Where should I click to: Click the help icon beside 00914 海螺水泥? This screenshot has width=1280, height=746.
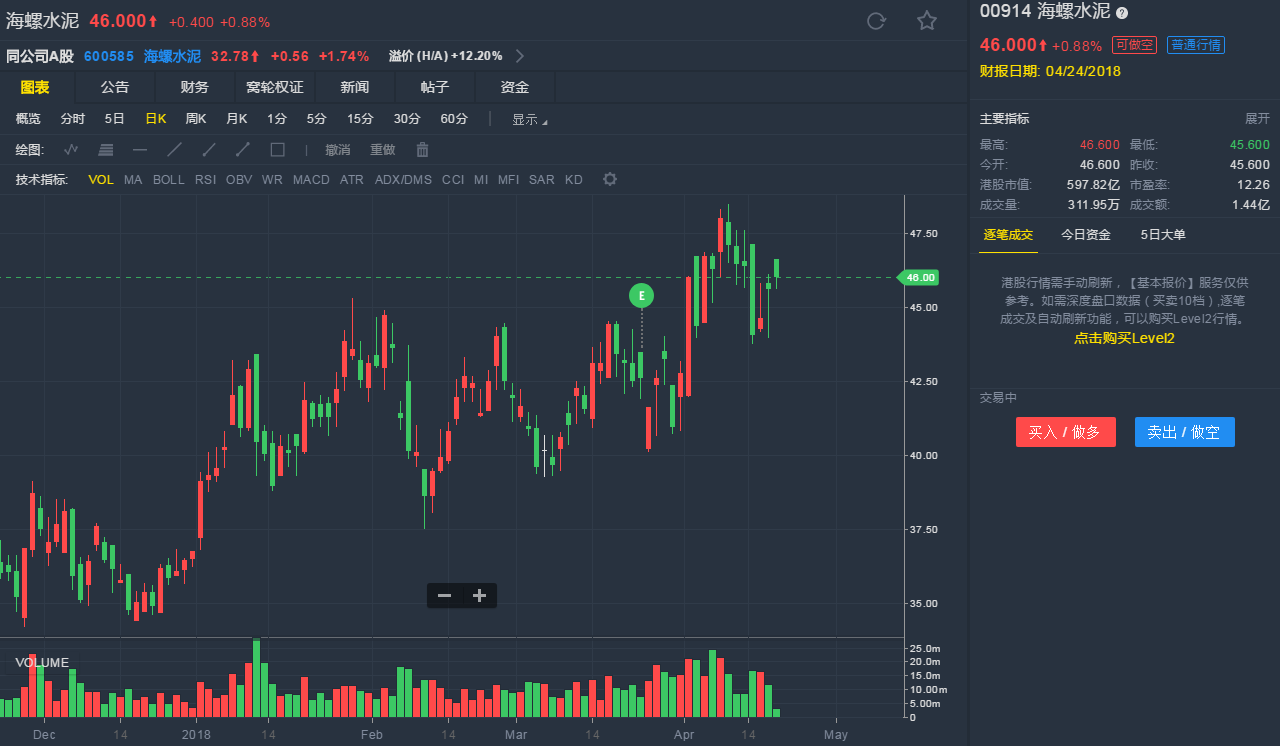pyautogui.click(x=1122, y=13)
